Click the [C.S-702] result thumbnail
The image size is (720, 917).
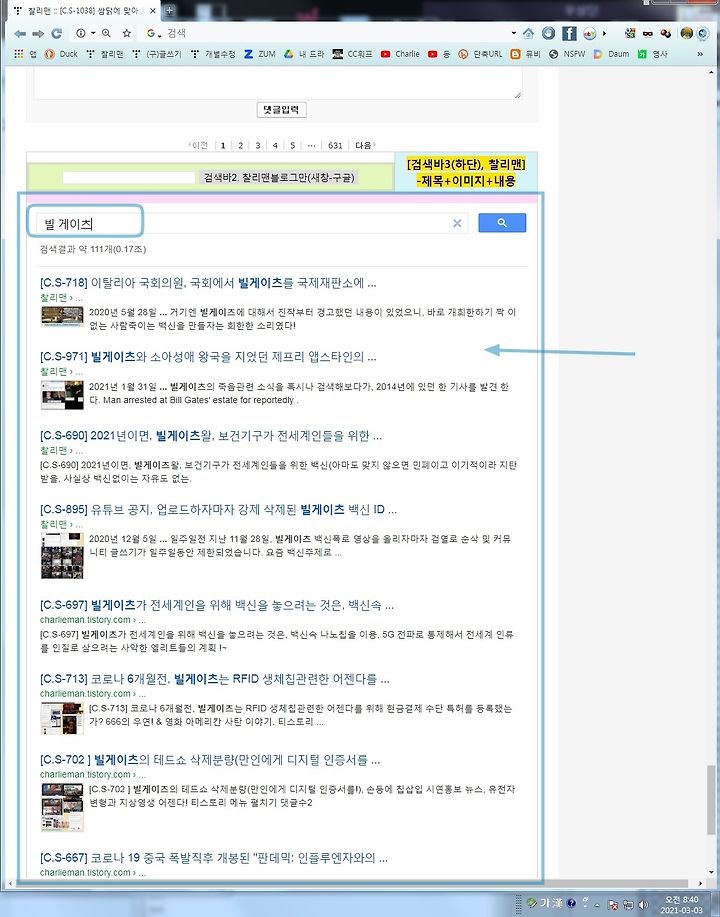point(62,807)
